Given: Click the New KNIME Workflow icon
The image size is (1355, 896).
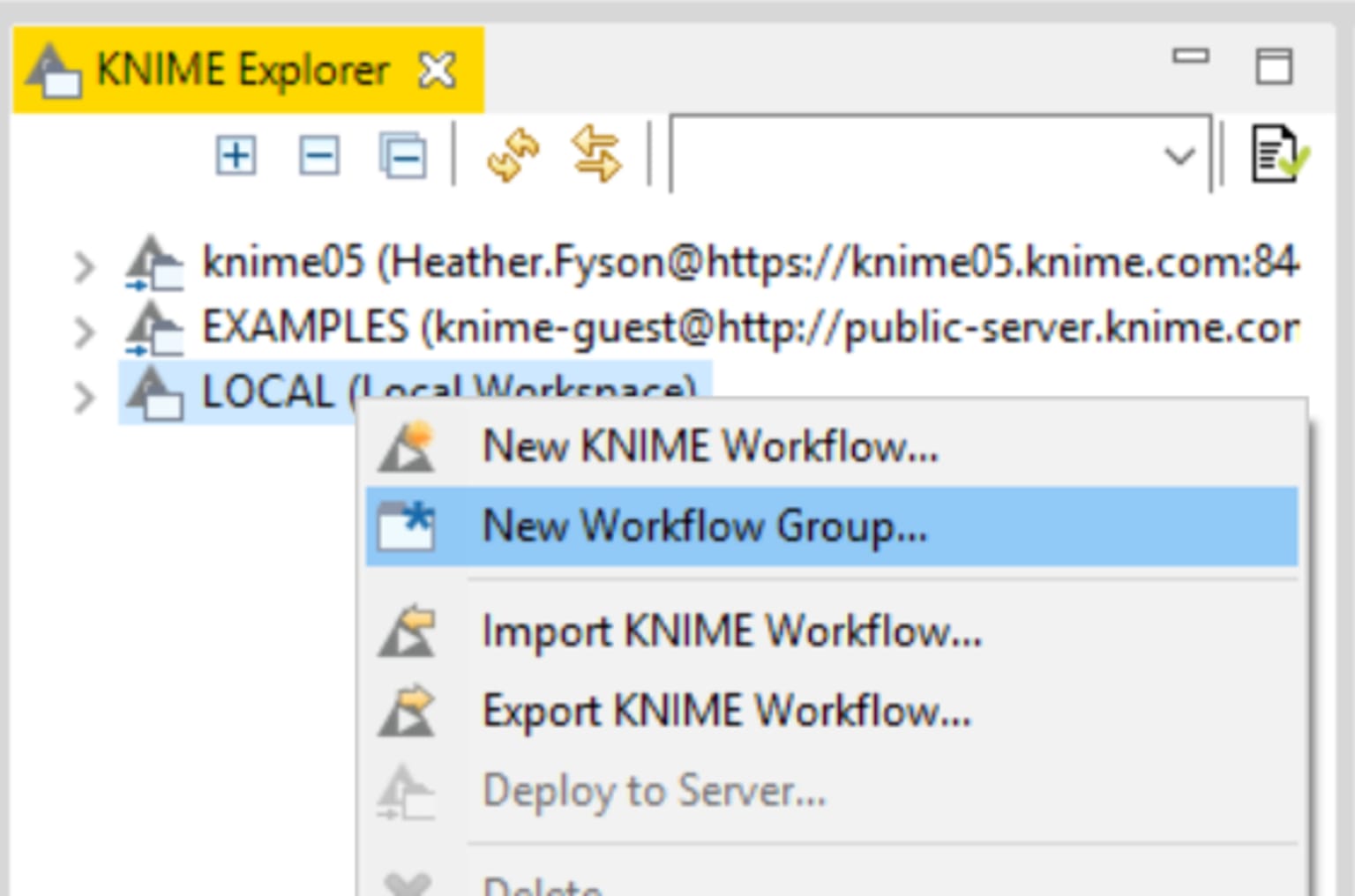Looking at the screenshot, I should tap(407, 446).
